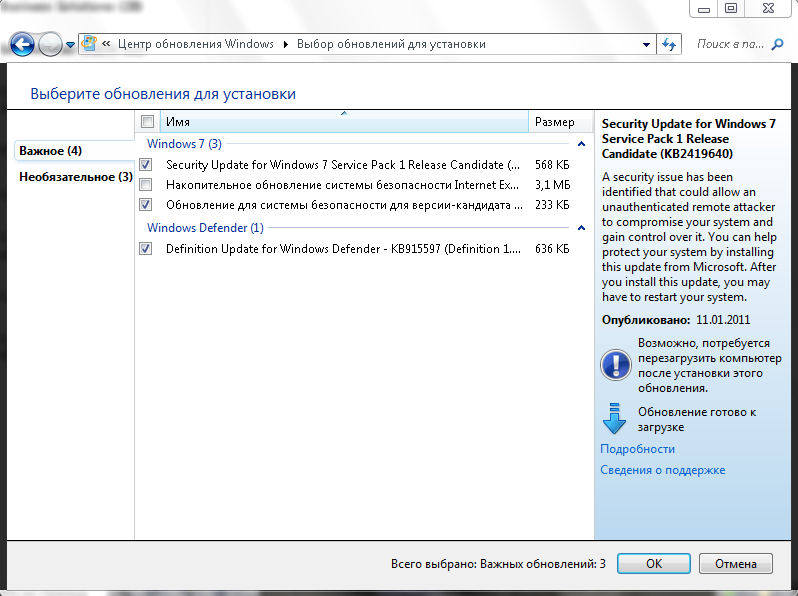The width and height of the screenshot is (798, 596).
Task: Maximize the window
Action: (x=731, y=9)
